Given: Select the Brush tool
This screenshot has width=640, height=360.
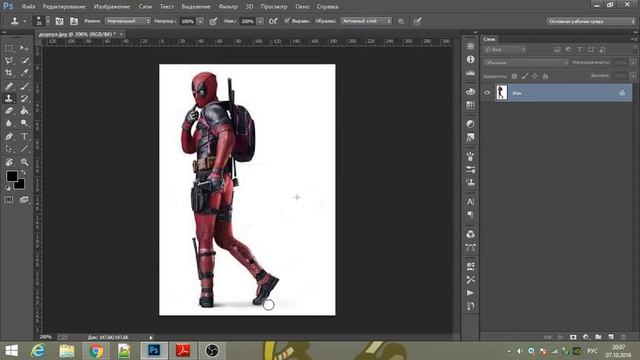Looking at the screenshot, I should click(x=24, y=86).
